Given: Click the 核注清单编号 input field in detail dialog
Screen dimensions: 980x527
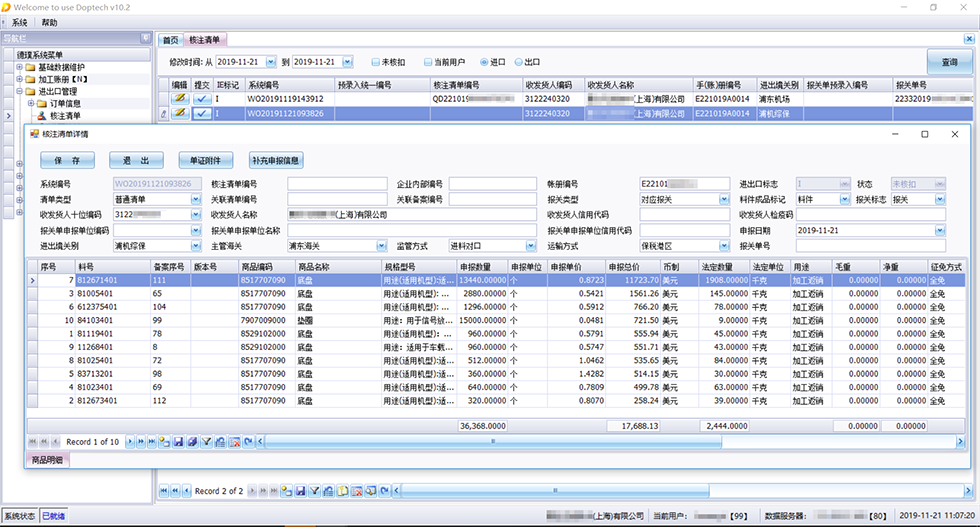Looking at the screenshot, I should pyautogui.click(x=338, y=184).
